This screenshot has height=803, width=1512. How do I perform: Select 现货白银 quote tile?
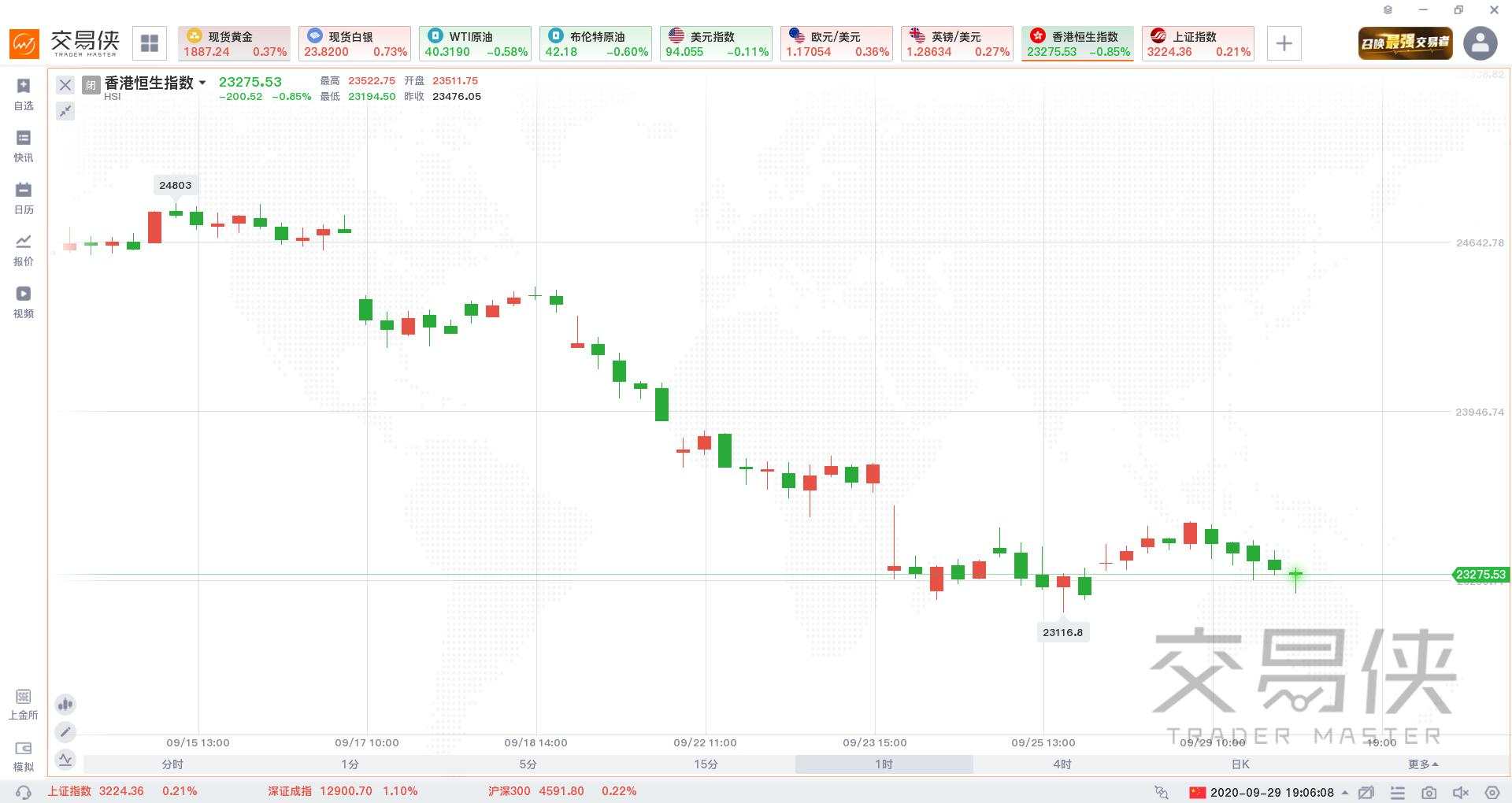click(354, 43)
